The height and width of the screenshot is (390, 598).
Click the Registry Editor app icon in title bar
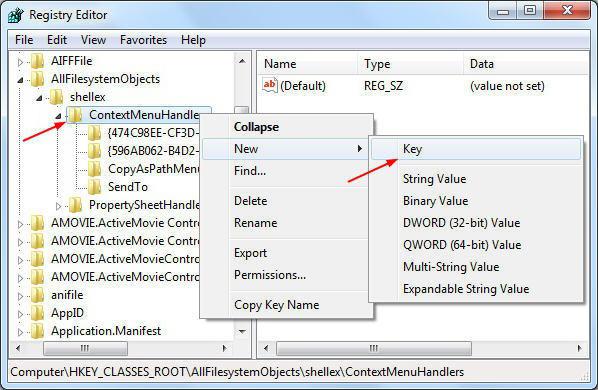[x=16, y=15]
